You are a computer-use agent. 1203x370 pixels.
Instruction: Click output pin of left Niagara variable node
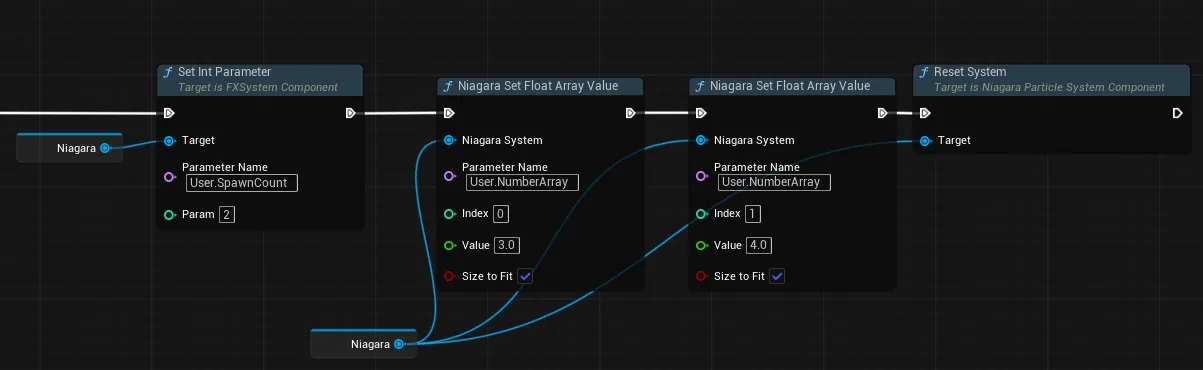tap(105, 148)
